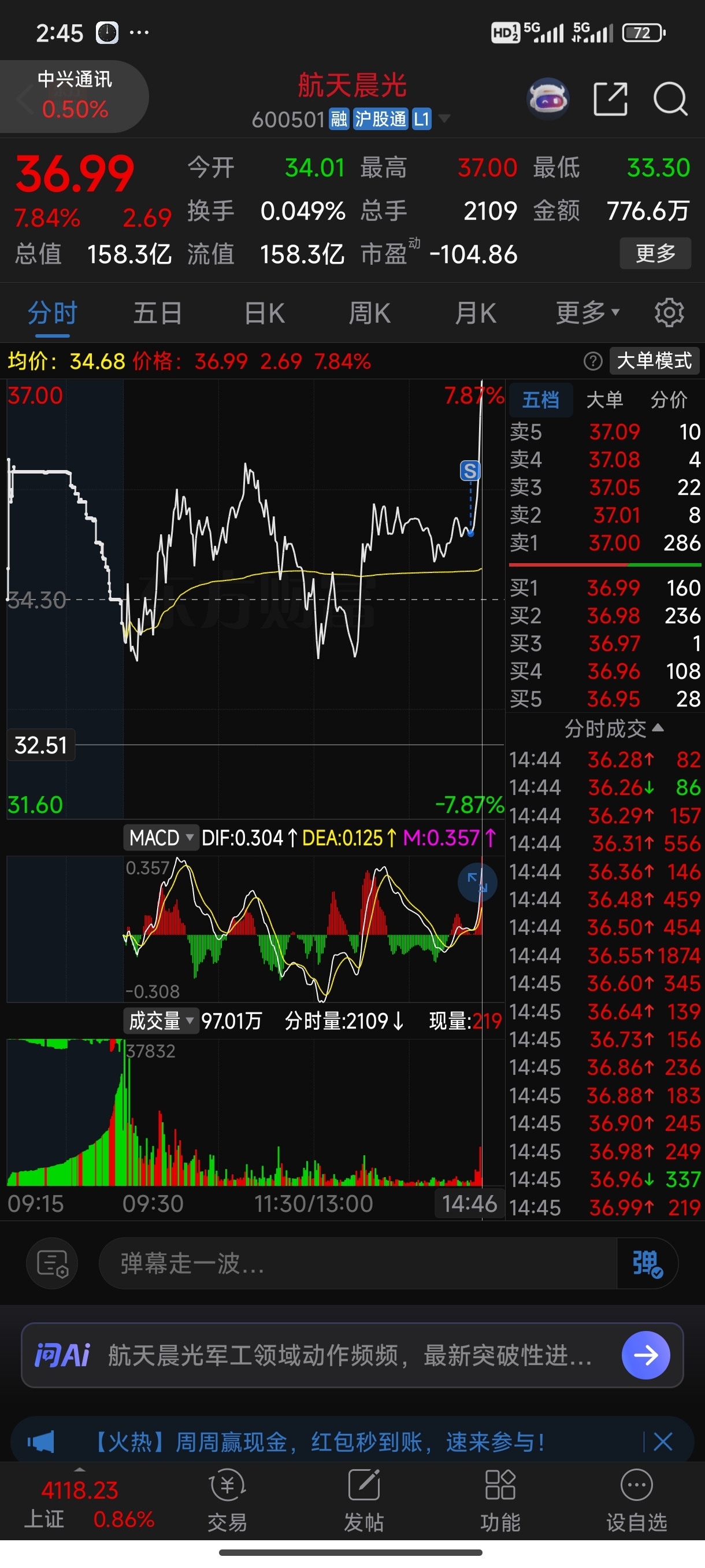Tap the 沪股通 tag

(x=380, y=119)
